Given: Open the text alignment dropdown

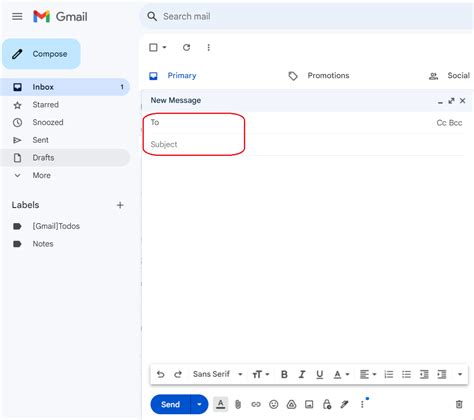Looking at the screenshot, I should point(368,375).
